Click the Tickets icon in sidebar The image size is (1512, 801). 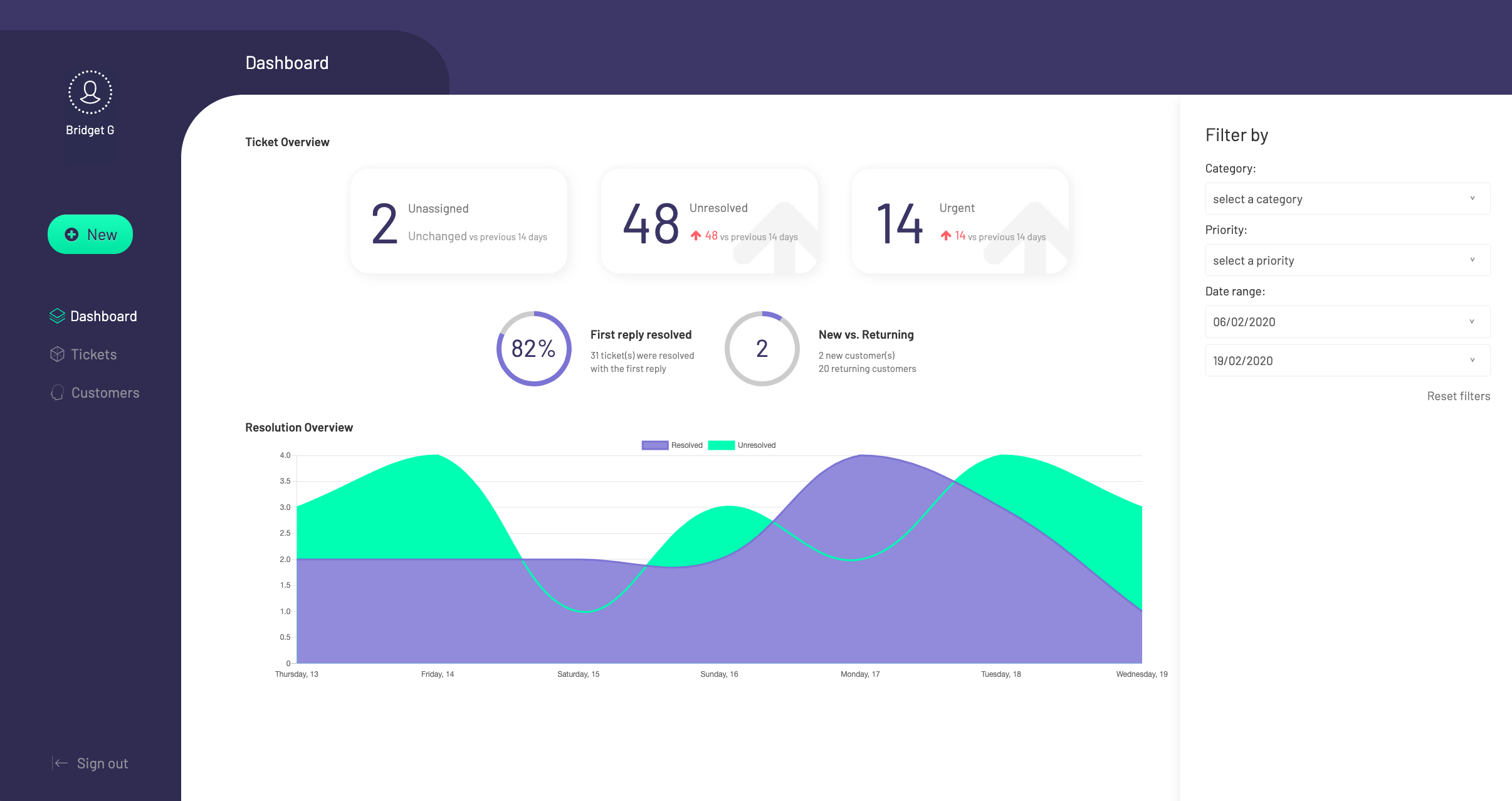pos(57,354)
